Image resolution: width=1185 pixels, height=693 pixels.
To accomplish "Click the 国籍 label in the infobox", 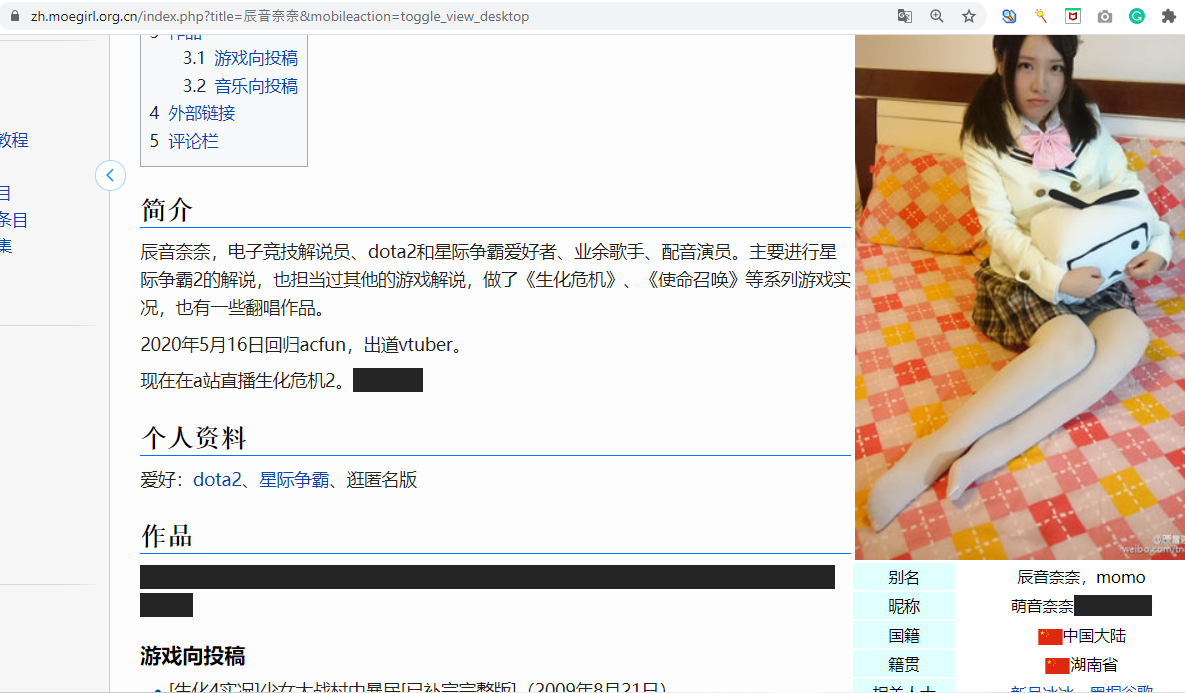I will [x=904, y=636].
